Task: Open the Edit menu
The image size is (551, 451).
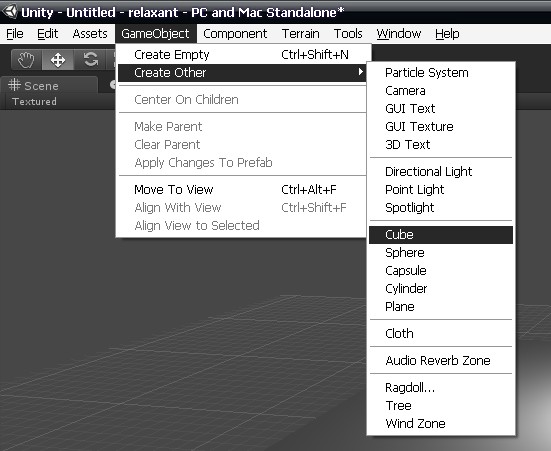Action: click(x=47, y=34)
